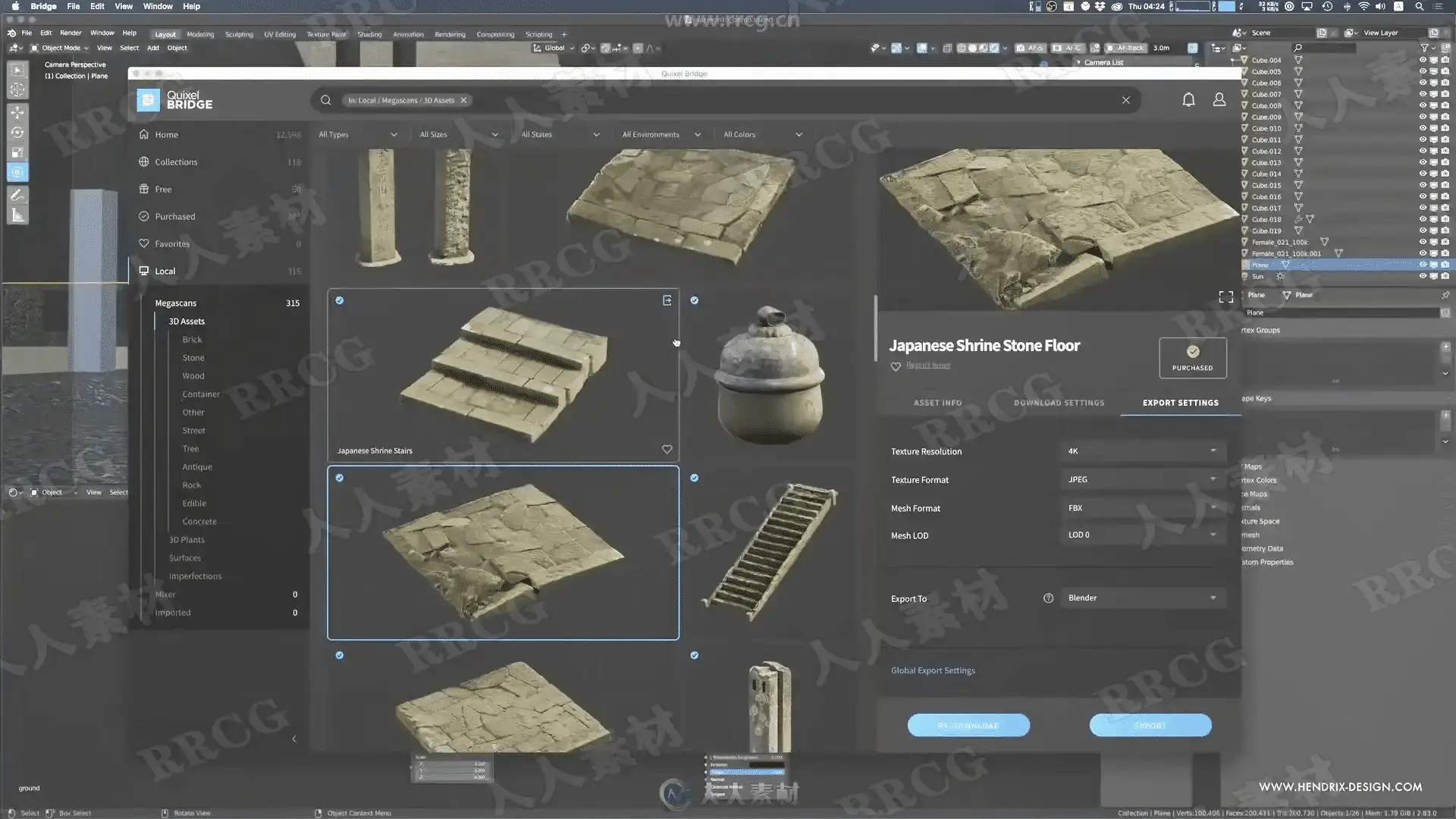Click the search magnifier in Bridge
The image size is (1456, 819).
[325, 100]
